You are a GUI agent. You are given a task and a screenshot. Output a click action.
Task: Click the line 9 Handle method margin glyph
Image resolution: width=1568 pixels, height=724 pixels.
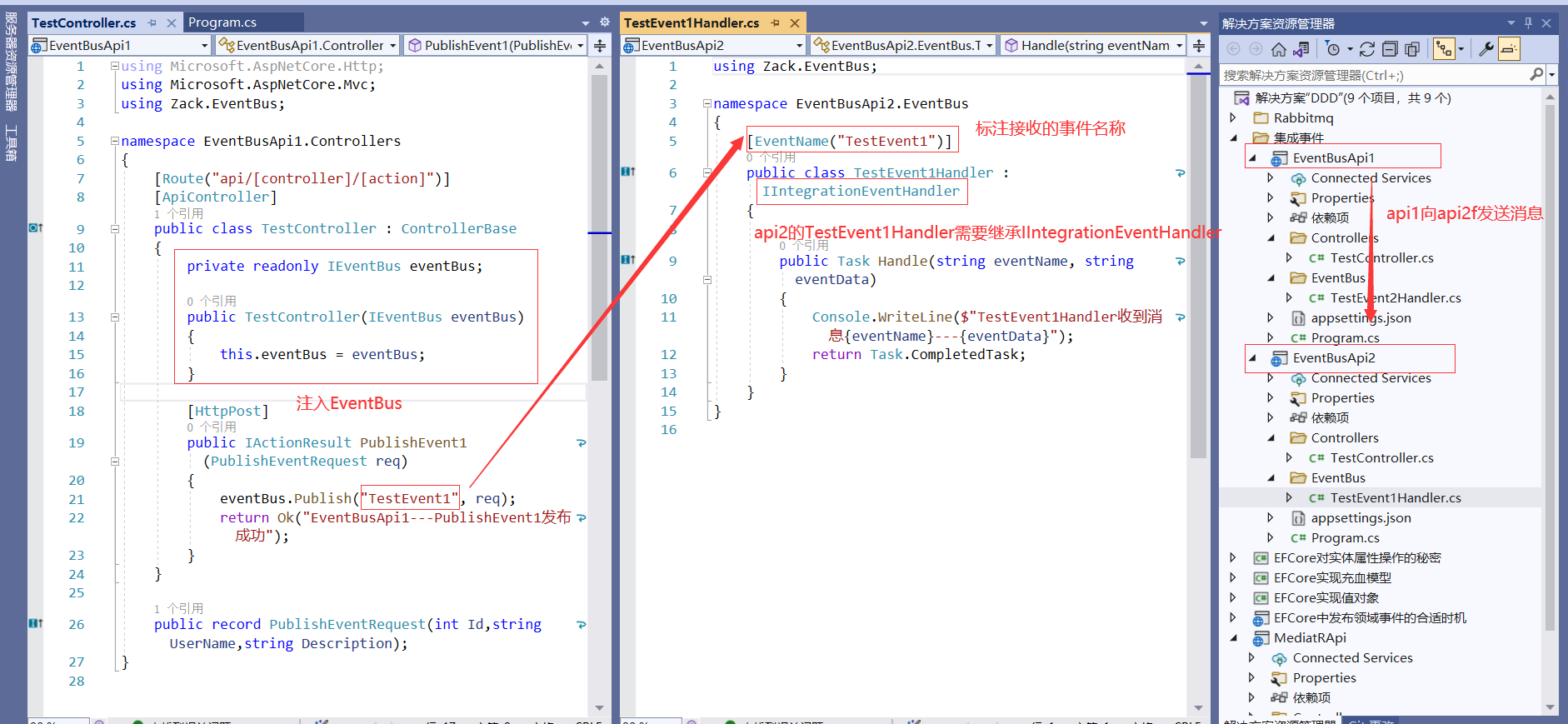[x=628, y=261]
